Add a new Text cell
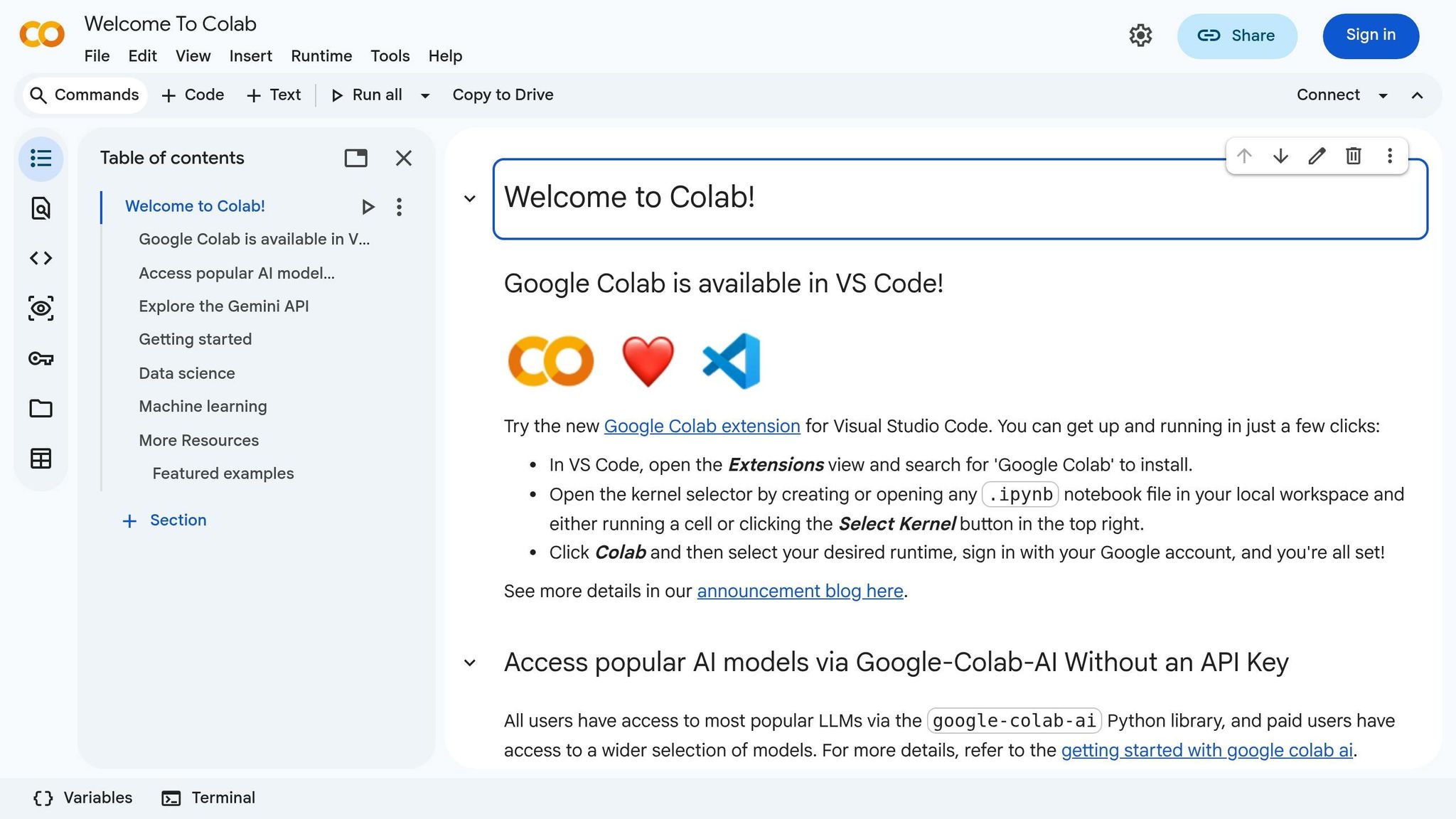Screen dimensions: 1456x819 274,95
